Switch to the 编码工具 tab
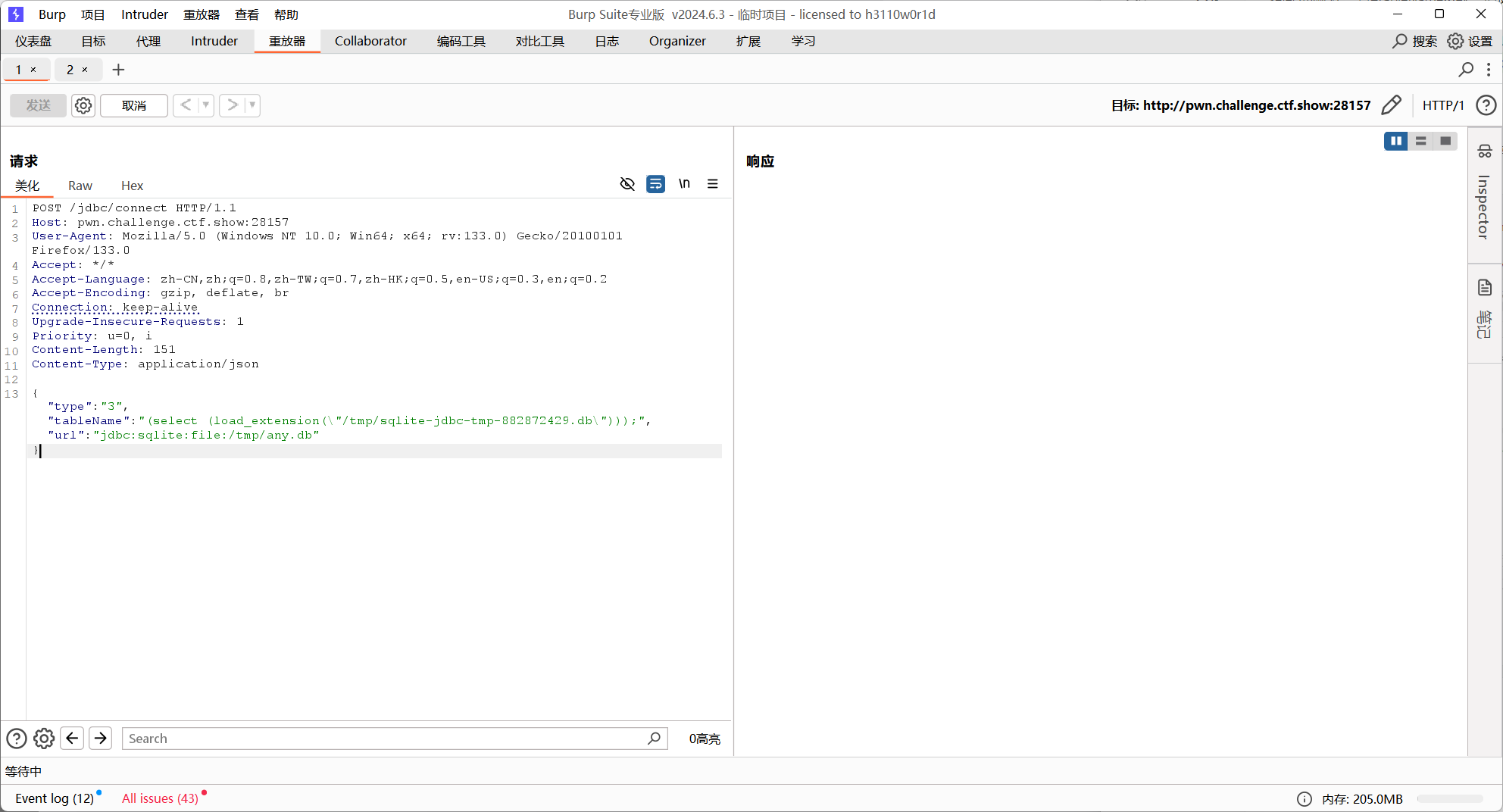 coord(461,41)
